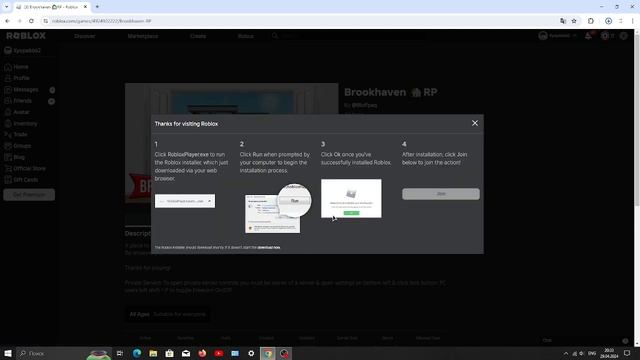640x360 pixels.
Task: Open the Robux tab in Roblox header
Action: point(246,36)
